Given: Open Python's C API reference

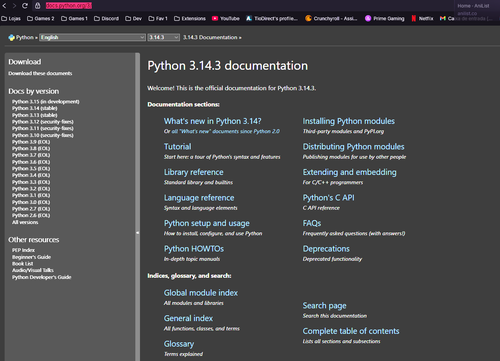Looking at the screenshot, I should pos(328,198).
